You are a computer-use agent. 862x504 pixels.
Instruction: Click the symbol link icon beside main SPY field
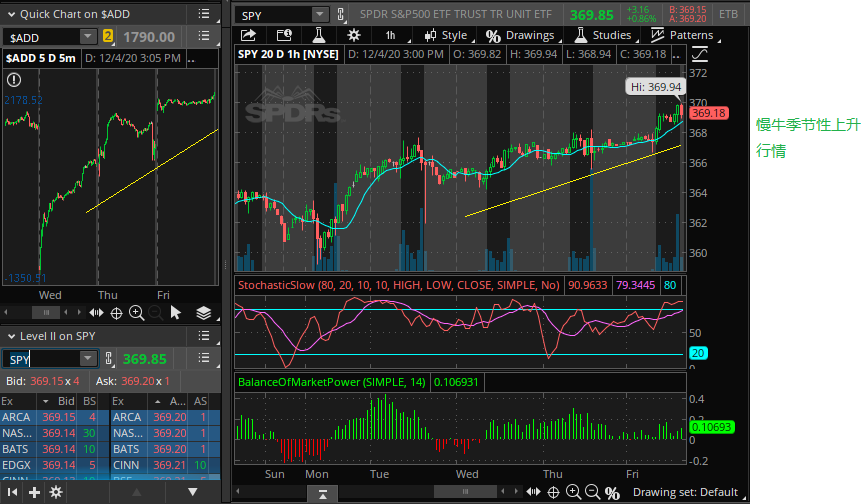341,14
